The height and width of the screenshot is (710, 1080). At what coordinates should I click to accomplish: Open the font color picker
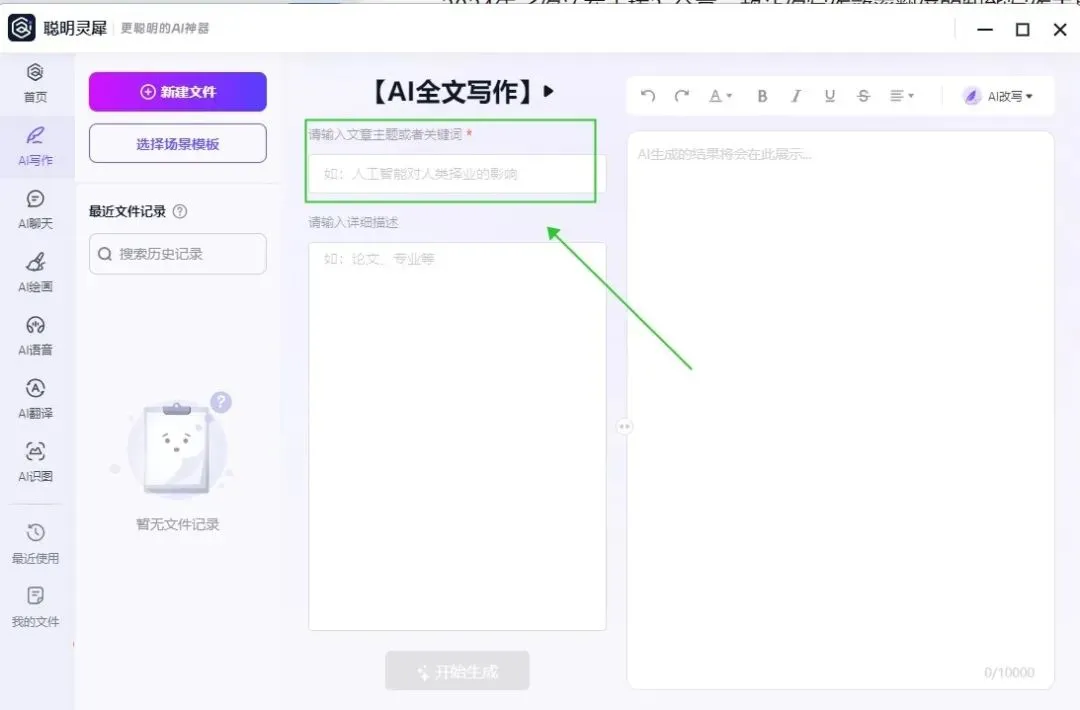(718, 96)
